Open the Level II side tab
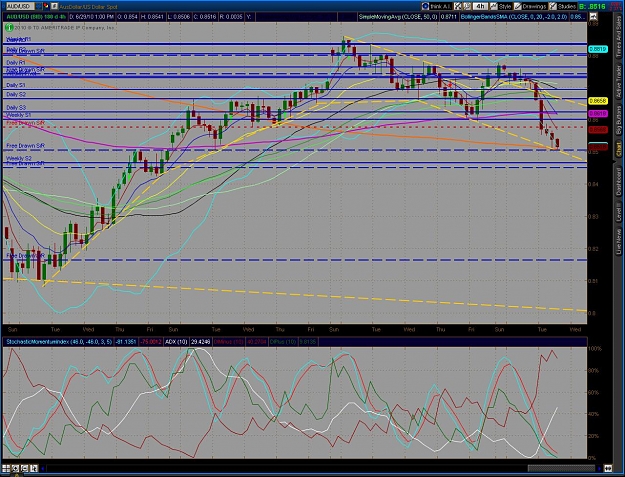The height and width of the screenshot is (477, 625). pos(619,212)
